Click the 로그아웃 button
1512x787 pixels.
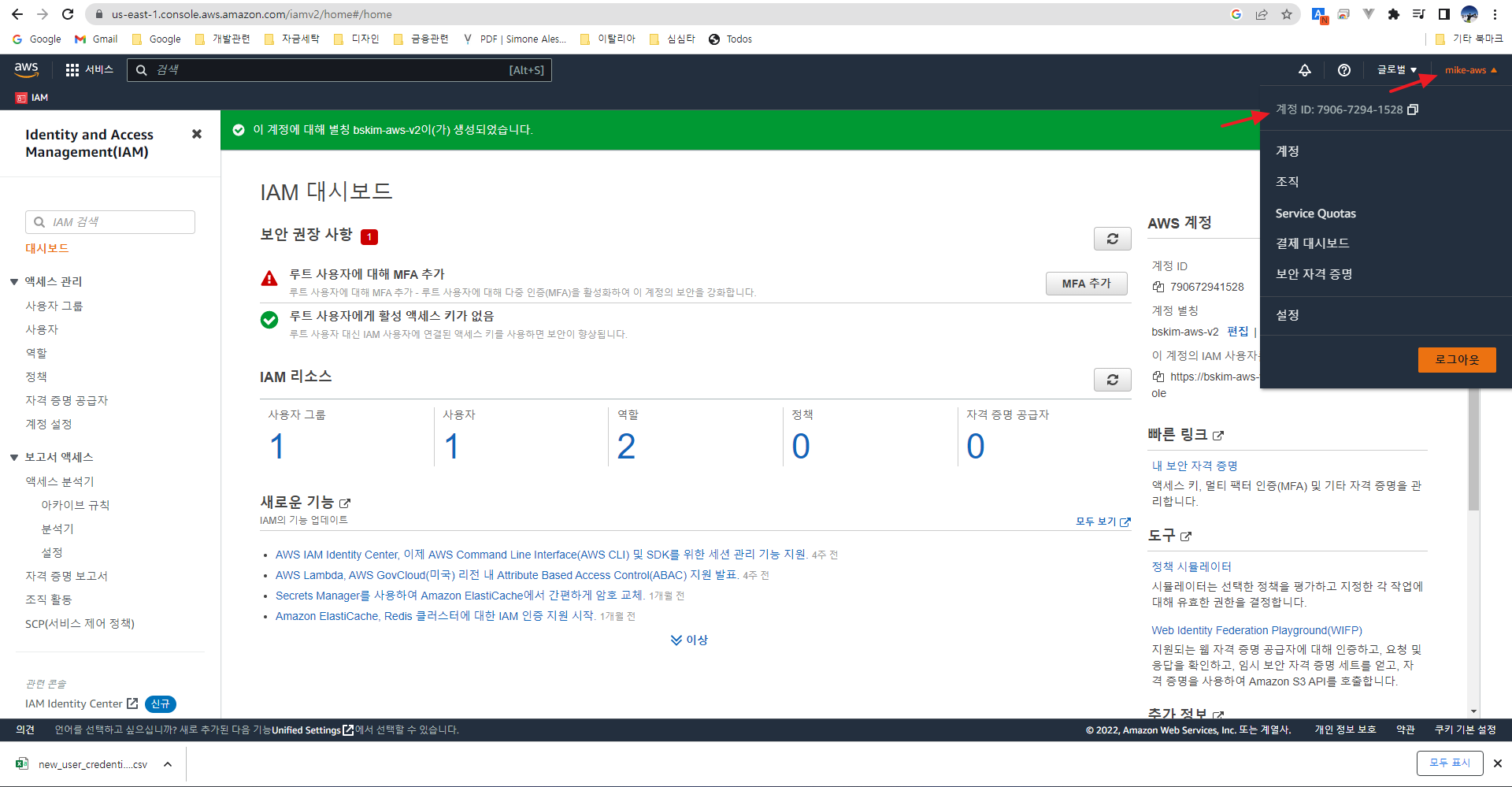pos(1457,359)
